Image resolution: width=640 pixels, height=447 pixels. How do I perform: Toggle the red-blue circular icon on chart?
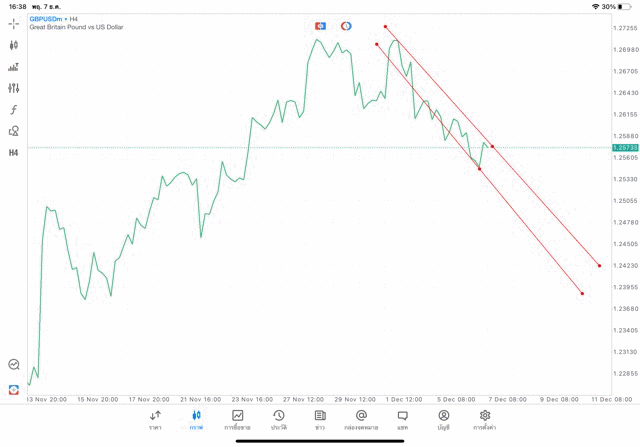346,25
